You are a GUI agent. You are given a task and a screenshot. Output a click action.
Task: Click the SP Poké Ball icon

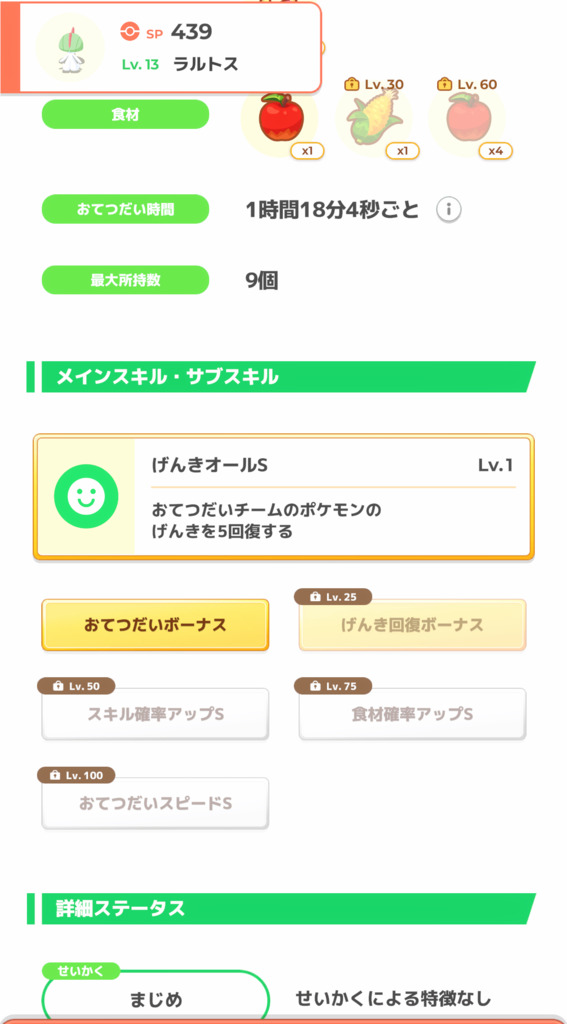click(x=130, y=31)
